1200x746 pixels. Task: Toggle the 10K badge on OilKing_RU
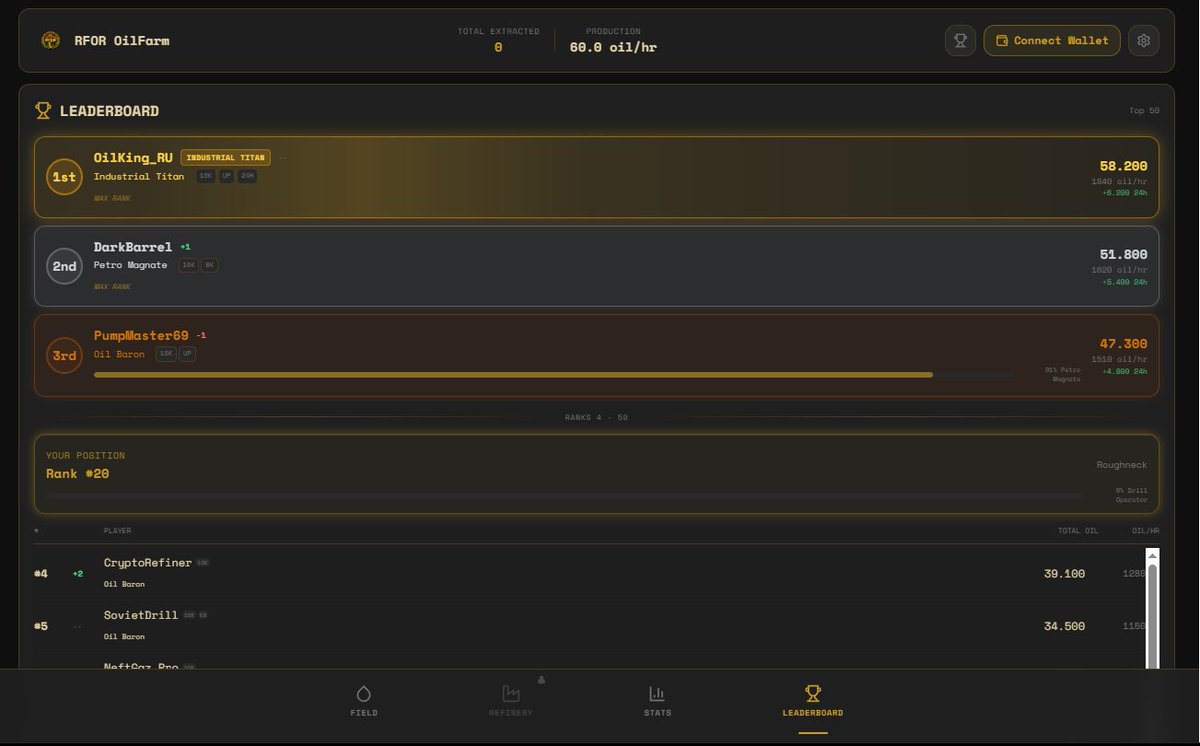[205, 176]
